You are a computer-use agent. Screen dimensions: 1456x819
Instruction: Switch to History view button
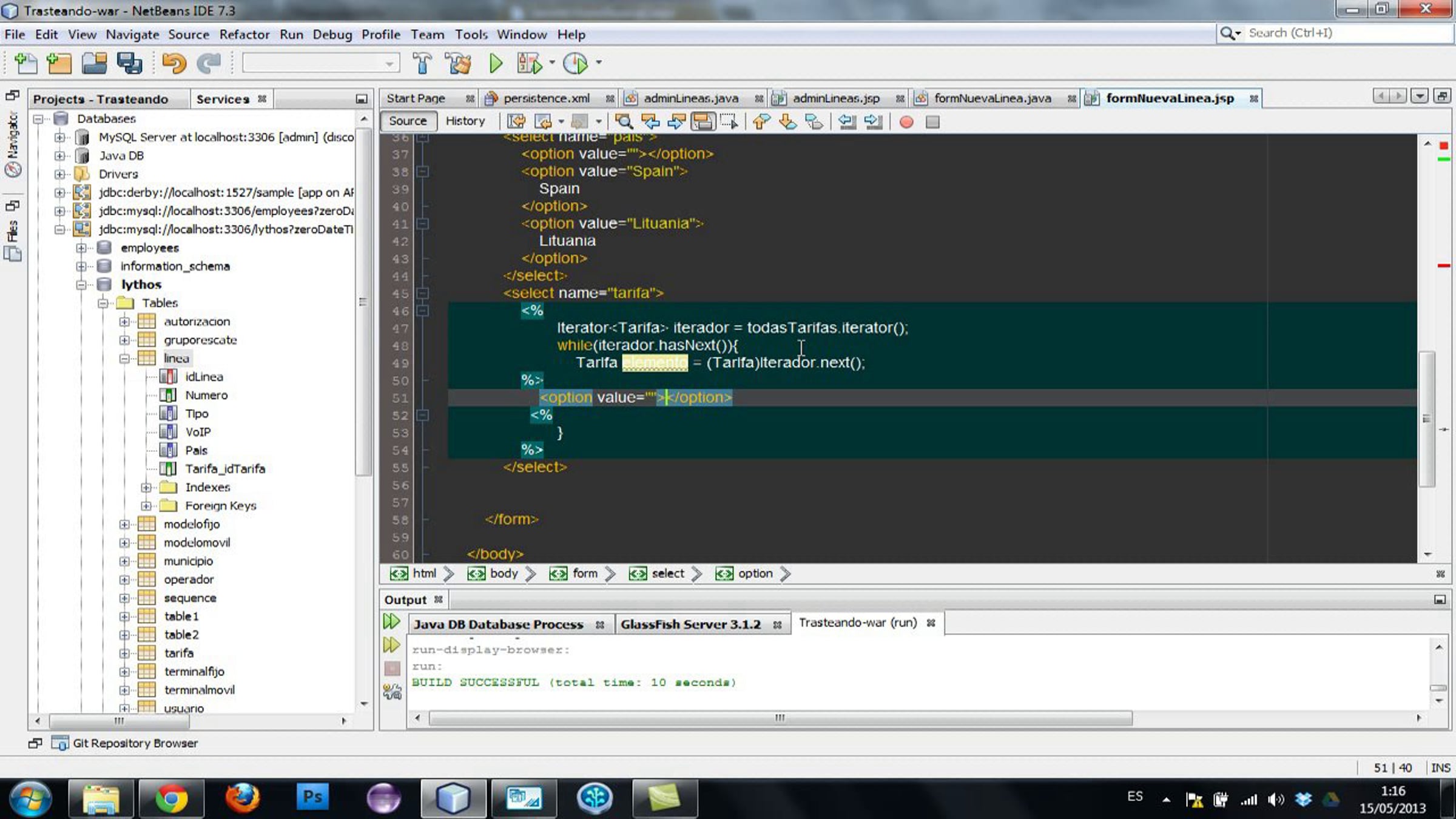point(465,121)
